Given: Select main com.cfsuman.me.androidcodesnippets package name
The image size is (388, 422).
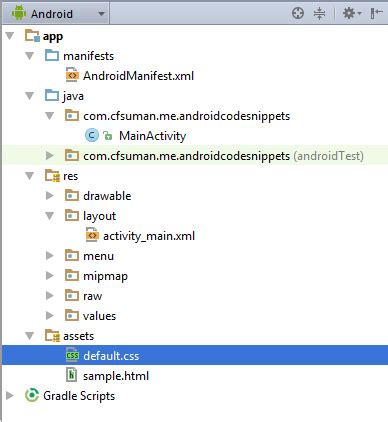Looking at the screenshot, I should pos(187,116).
